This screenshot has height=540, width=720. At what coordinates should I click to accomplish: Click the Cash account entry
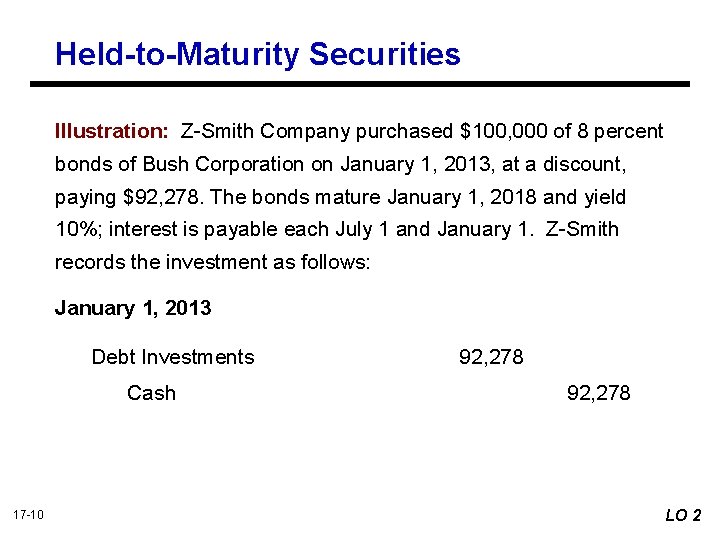click(x=152, y=393)
